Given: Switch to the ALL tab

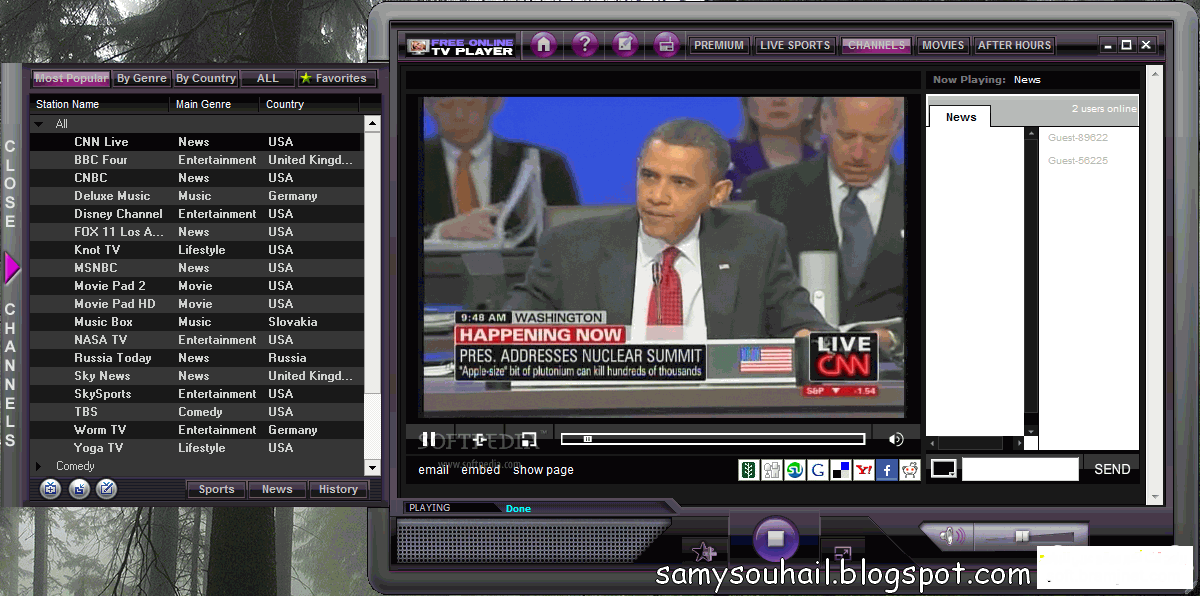Looking at the screenshot, I should 268,78.
